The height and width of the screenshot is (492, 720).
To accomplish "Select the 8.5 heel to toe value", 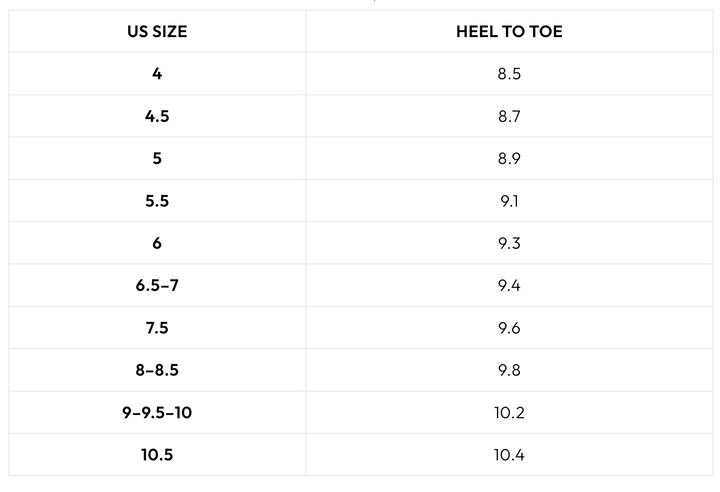I will [509, 74].
